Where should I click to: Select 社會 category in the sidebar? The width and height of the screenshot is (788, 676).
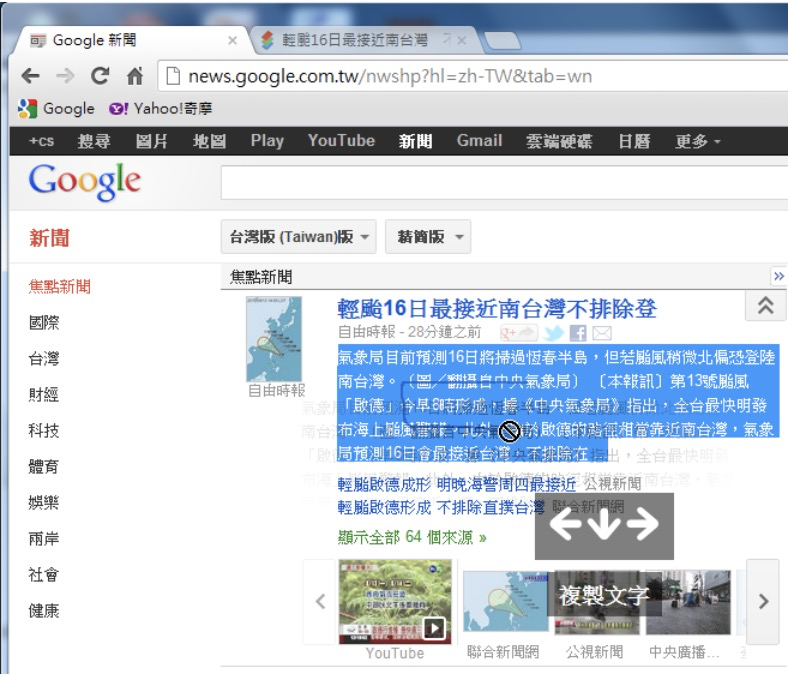click(x=44, y=574)
